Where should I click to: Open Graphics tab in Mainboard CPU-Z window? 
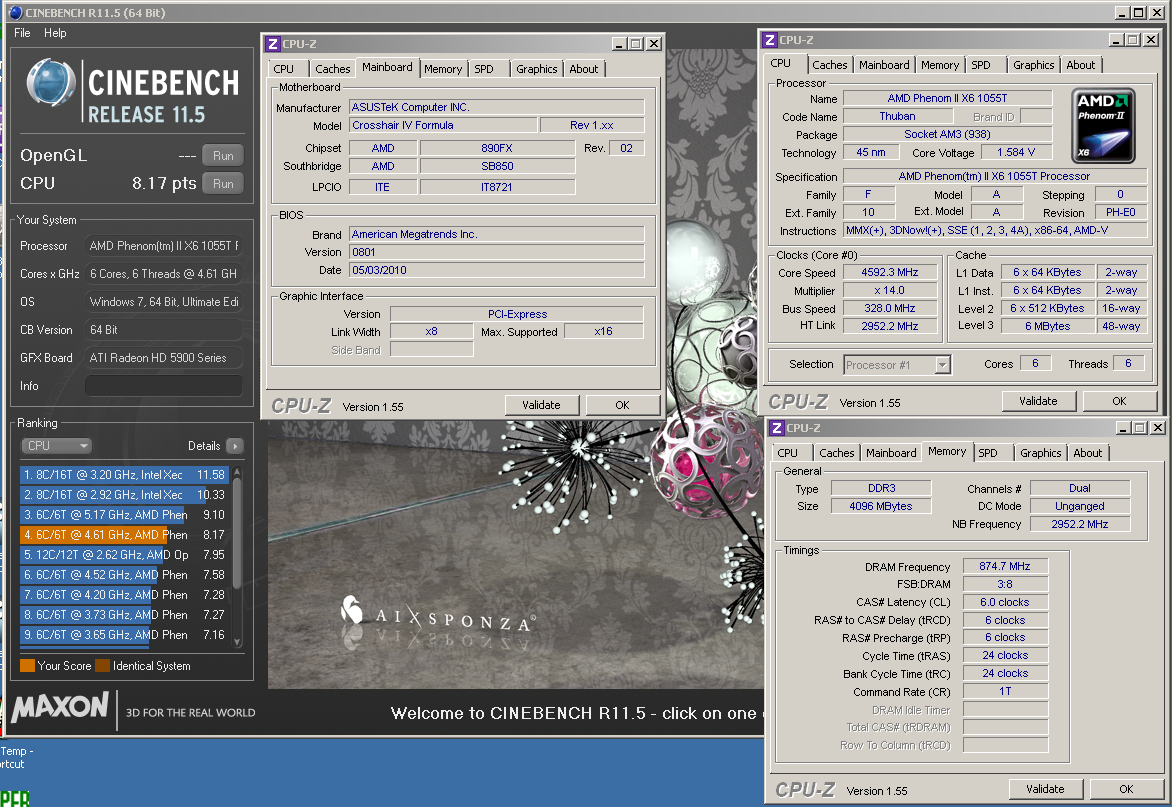tap(537, 69)
